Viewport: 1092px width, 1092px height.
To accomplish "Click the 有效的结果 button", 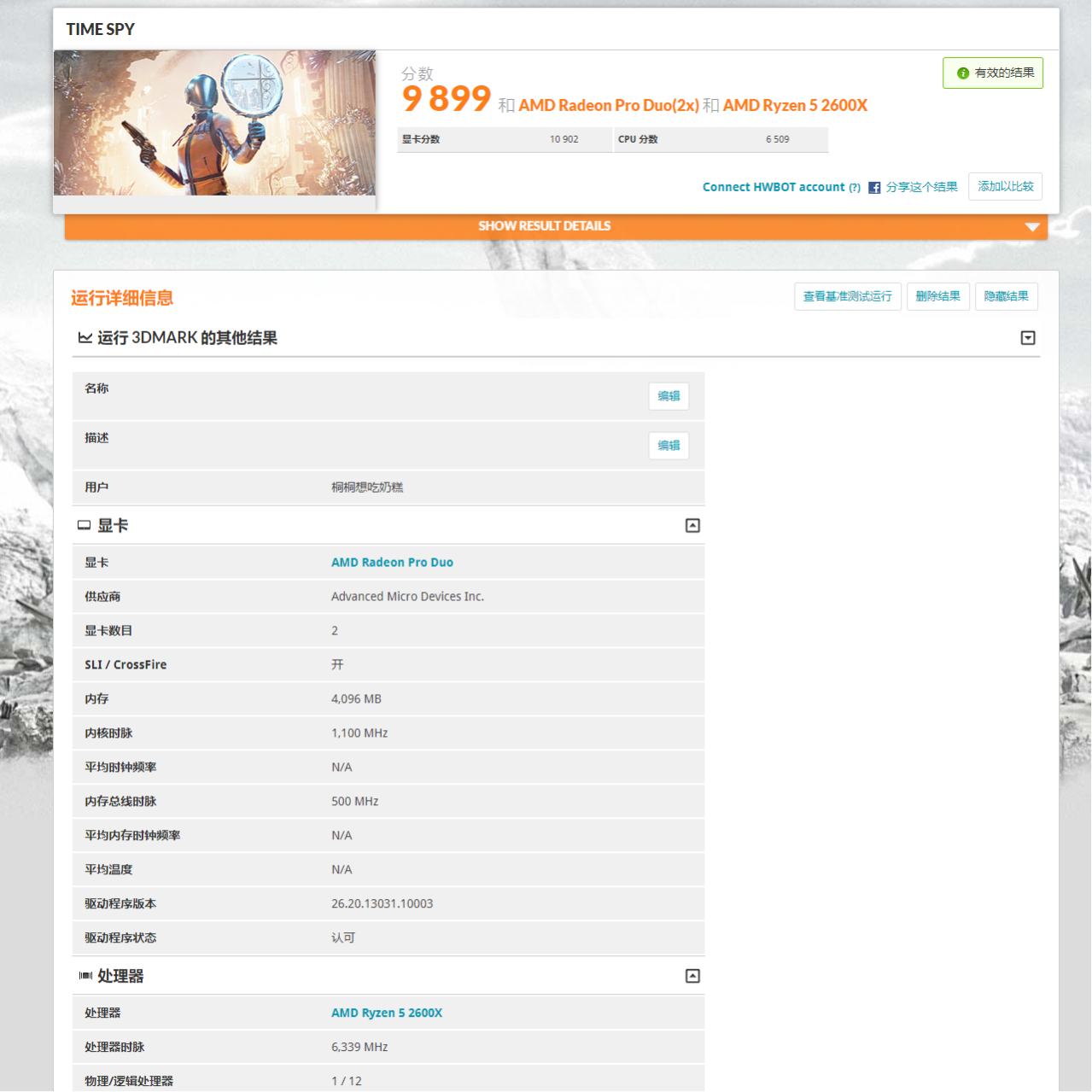I will pos(993,73).
